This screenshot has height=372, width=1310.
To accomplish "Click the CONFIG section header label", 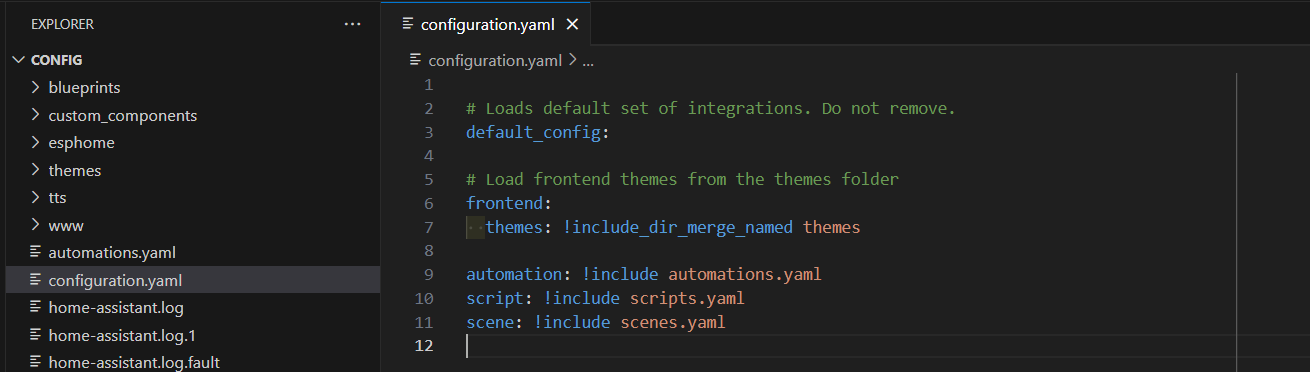I will [x=57, y=60].
